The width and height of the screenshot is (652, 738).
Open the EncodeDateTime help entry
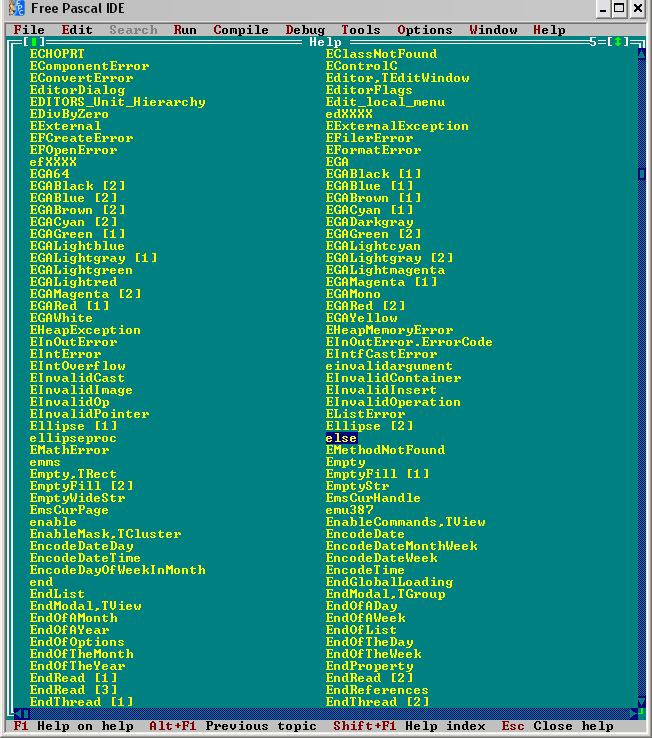pos(85,558)
